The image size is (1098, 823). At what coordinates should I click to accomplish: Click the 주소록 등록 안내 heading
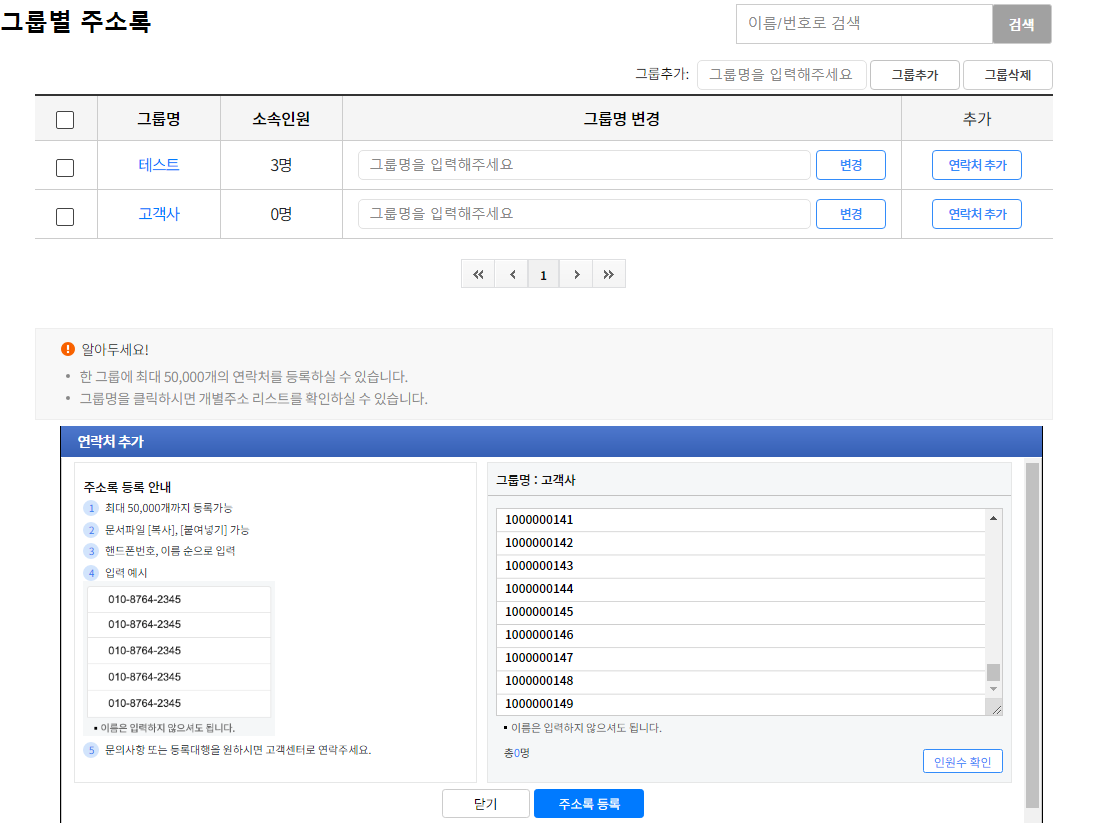coord(127,487)
